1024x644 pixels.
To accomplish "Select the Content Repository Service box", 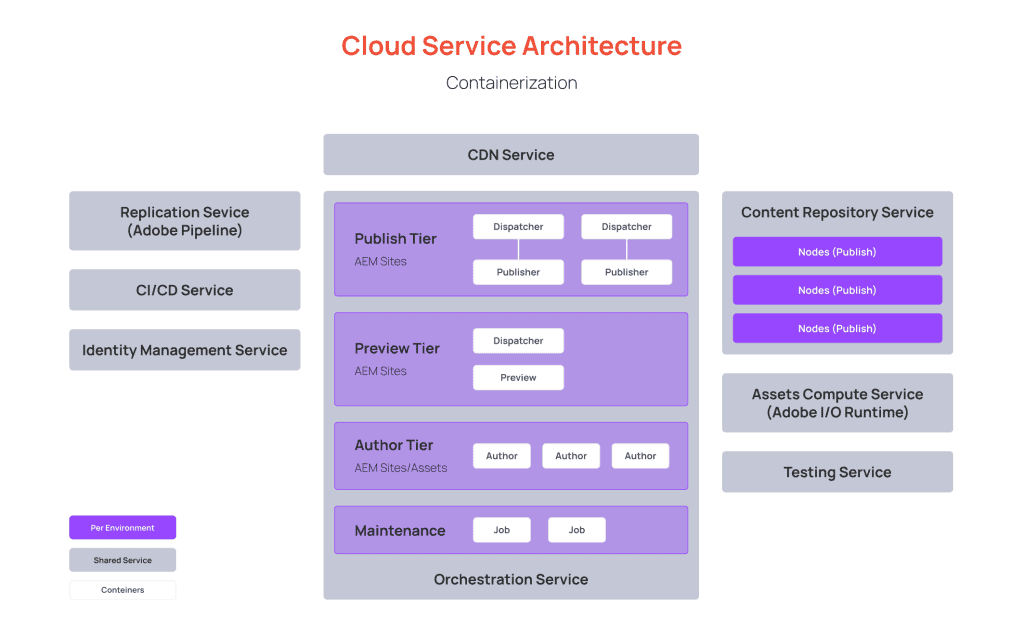I will (x=837, y=212).
